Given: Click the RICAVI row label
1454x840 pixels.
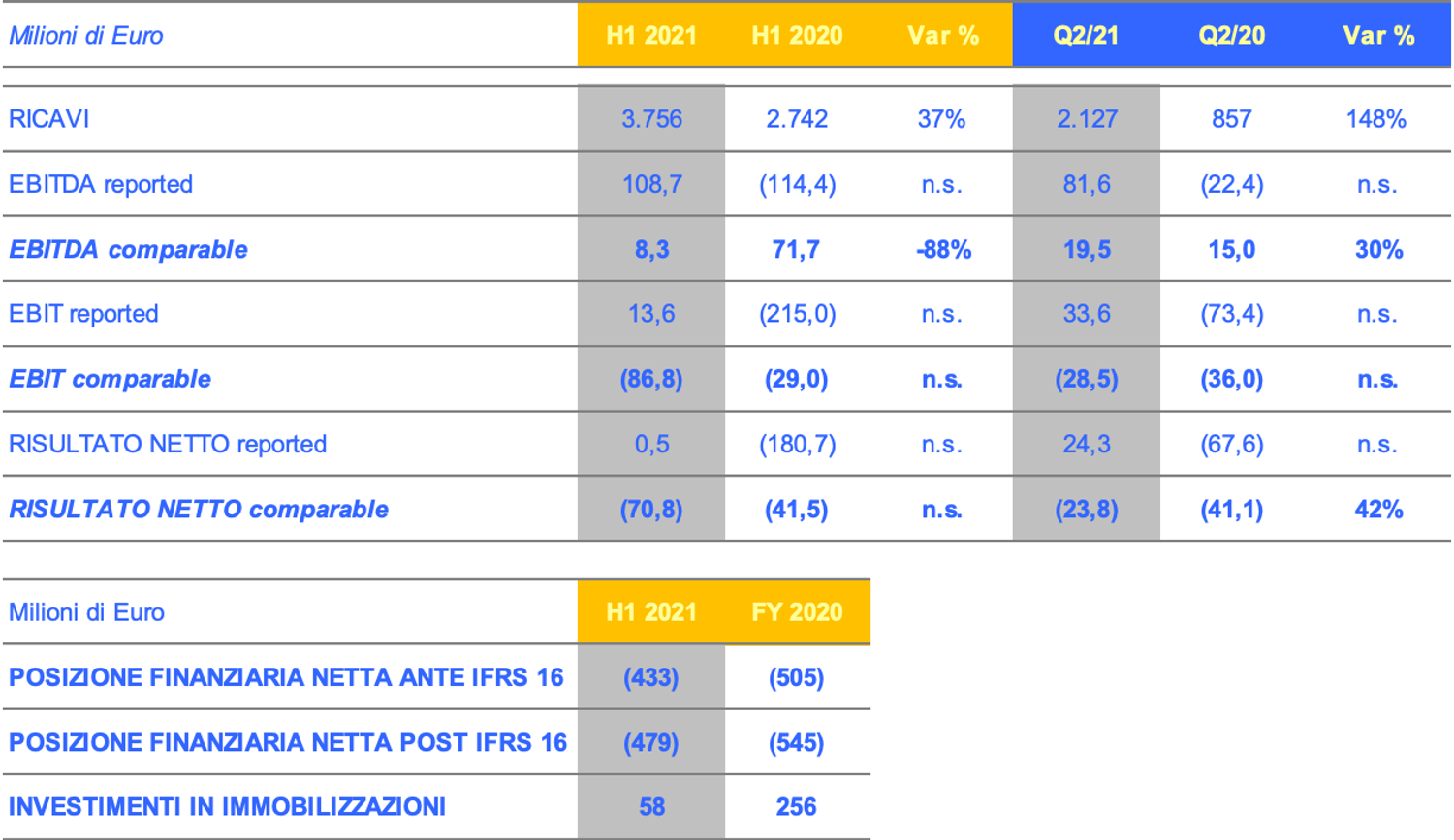Looking at the screenshot, I should (x=49, y=119).
